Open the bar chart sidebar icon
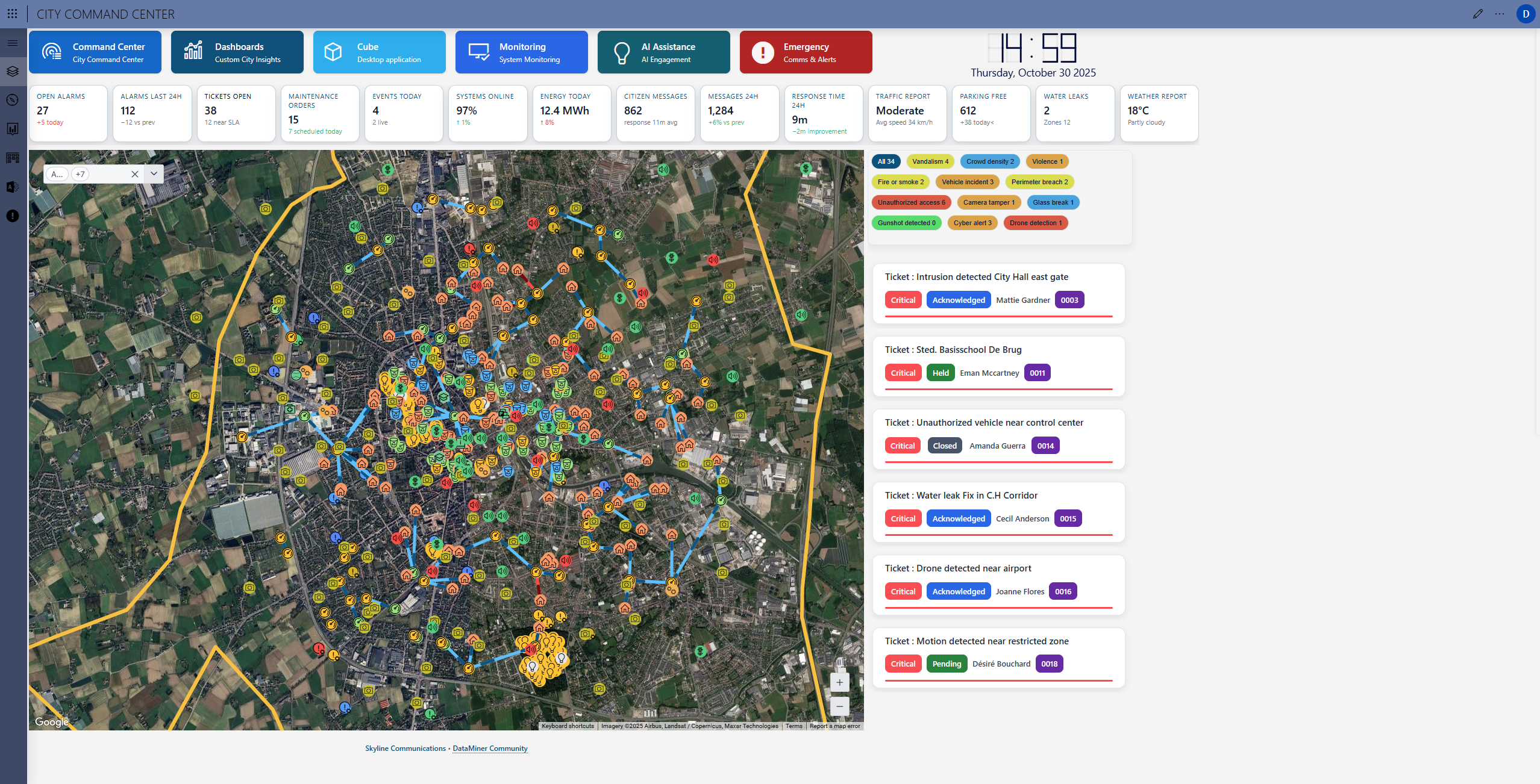The image size is (1540, 784). [13, 129]
